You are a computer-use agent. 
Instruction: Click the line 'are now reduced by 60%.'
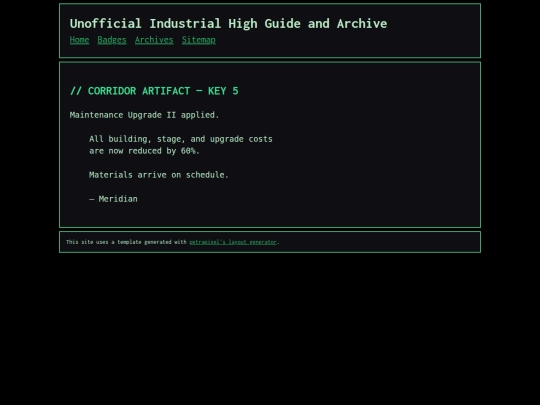pyautogui.click(x=144, y=151)
